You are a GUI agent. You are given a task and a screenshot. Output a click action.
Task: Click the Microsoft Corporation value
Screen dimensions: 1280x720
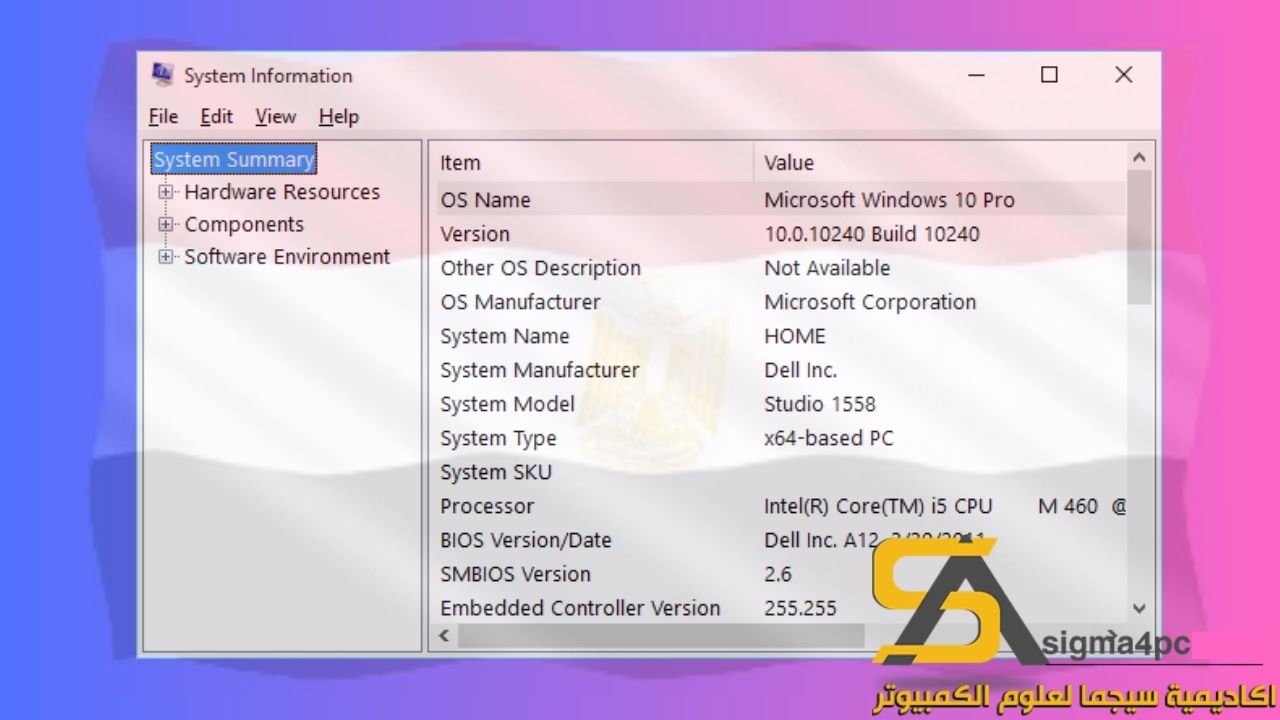point(870,302)
